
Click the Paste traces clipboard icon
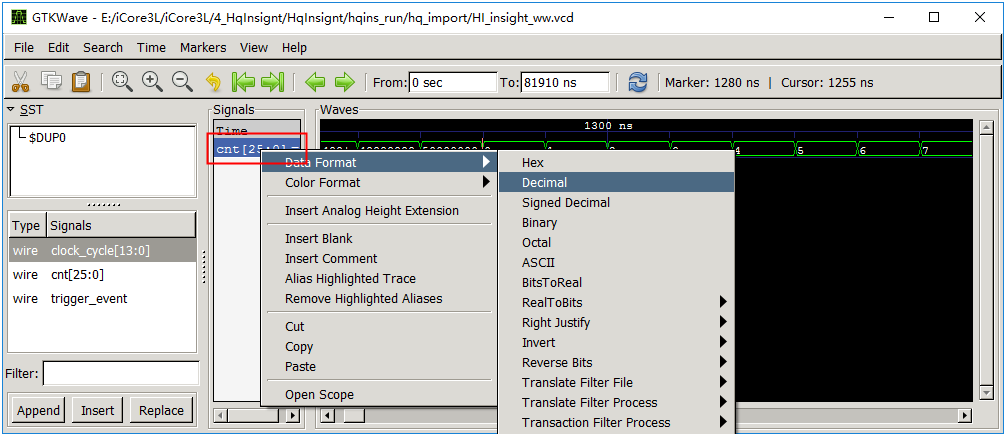coord(82,82)
